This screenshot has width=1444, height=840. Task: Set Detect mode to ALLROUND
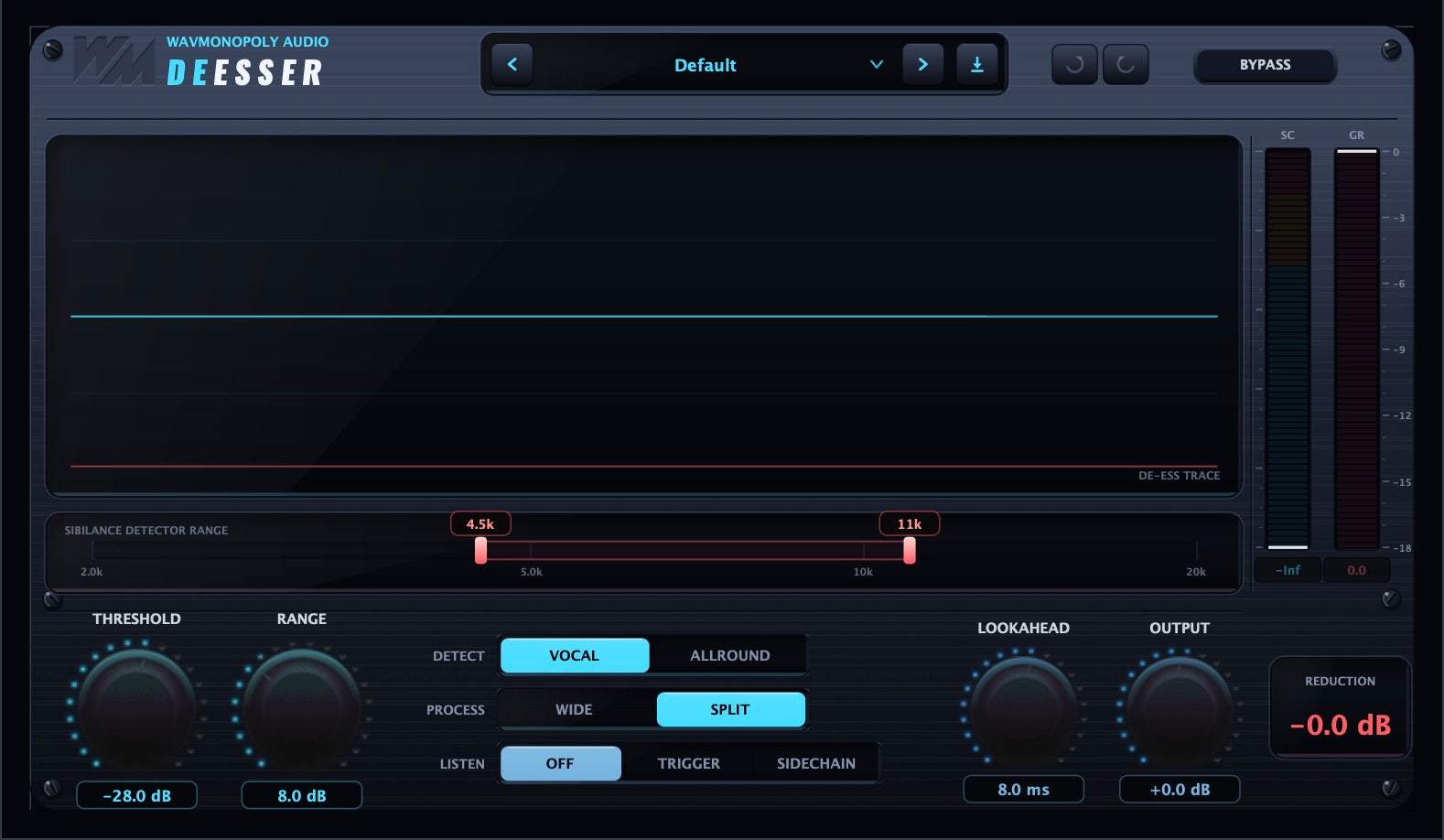[x=730, y=655]
